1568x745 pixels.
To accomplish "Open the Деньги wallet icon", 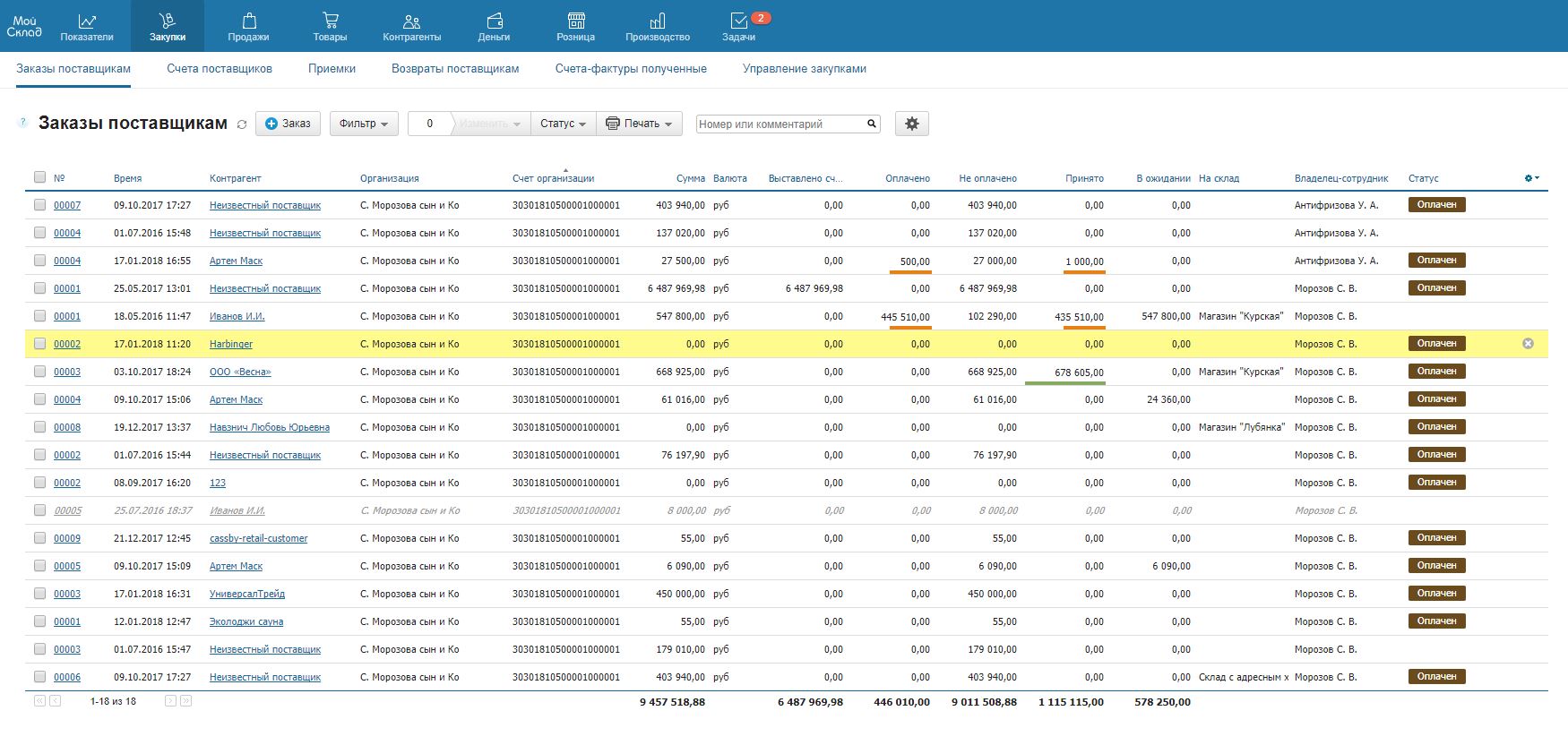I will [x=494, y=21].
